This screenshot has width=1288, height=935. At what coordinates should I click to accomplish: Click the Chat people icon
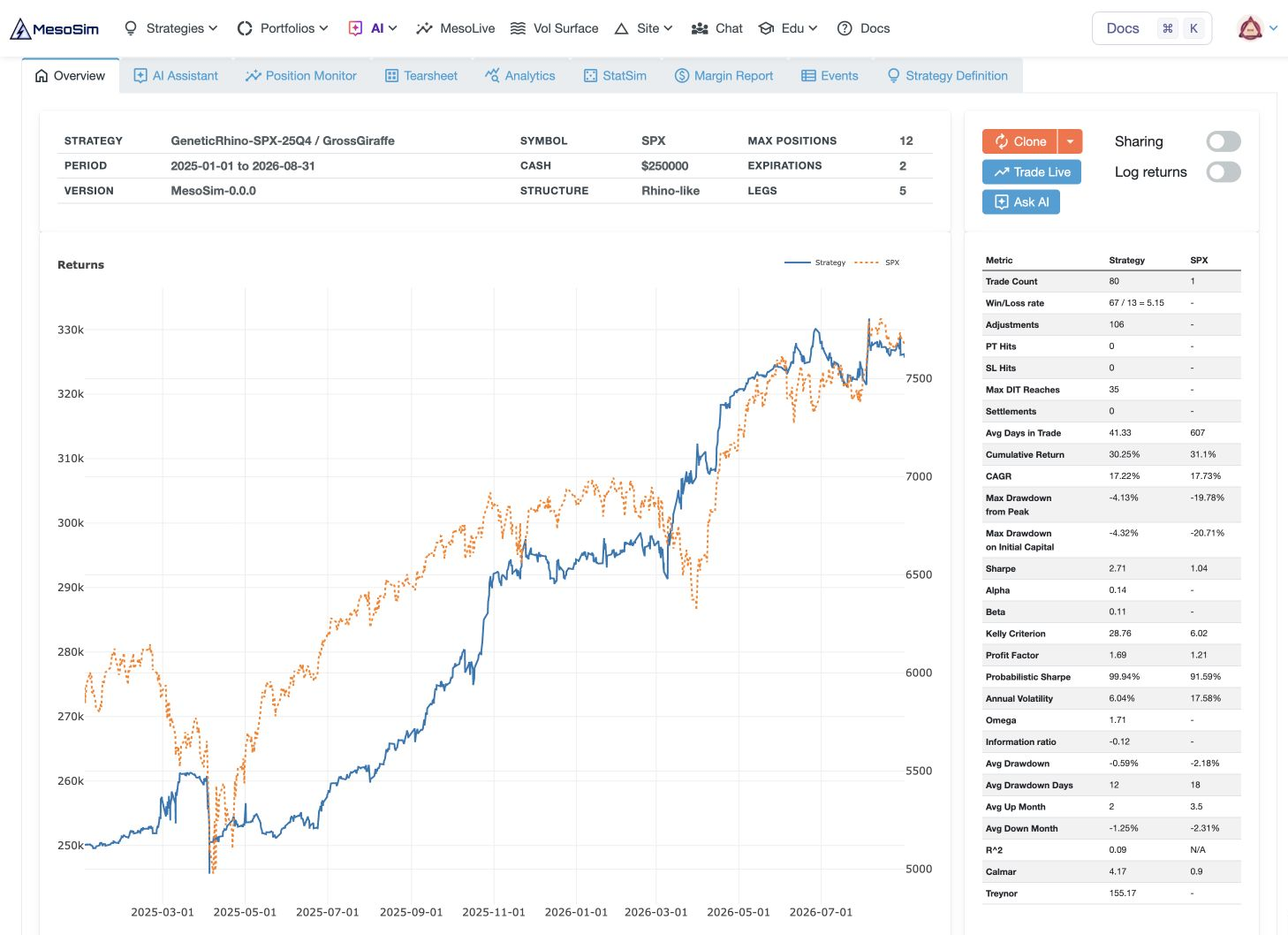pyautogui.click(x=700, y=28)
